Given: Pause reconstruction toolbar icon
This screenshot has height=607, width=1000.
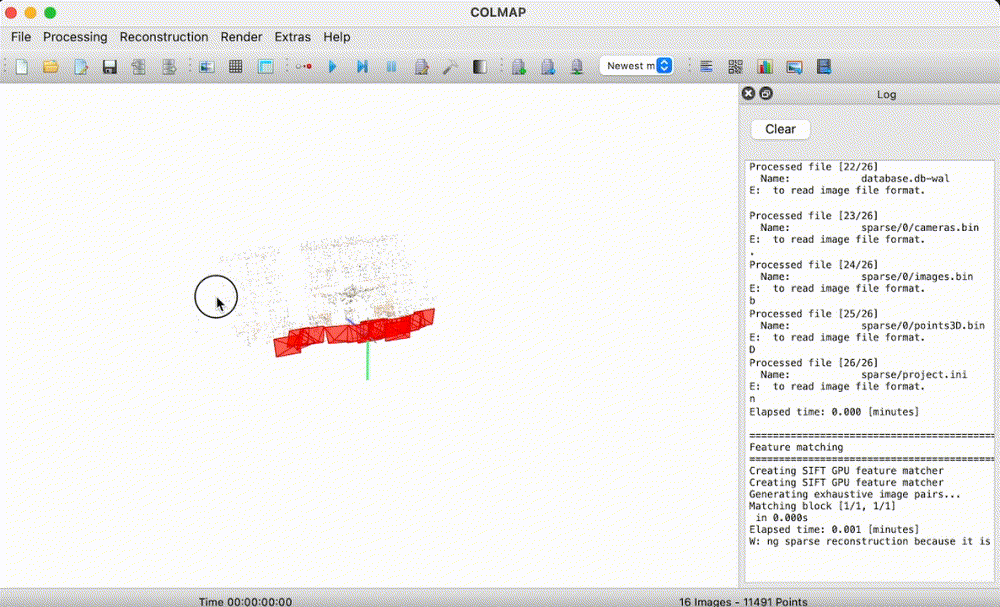Looking at the screenshot, I should pyautogui.click(x=392, y=66).
